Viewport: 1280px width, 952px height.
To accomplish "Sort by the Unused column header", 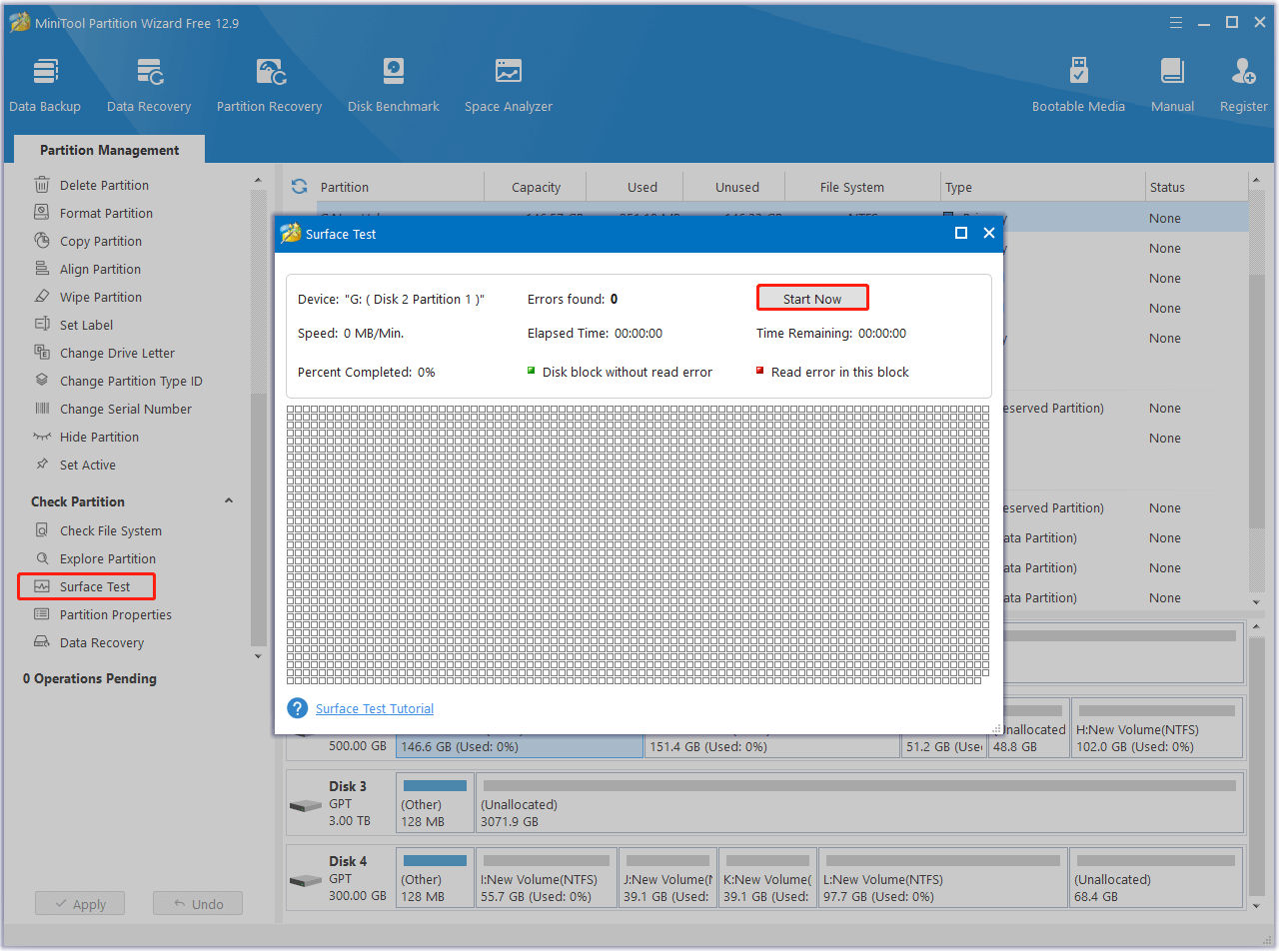I will pos(737,187).
